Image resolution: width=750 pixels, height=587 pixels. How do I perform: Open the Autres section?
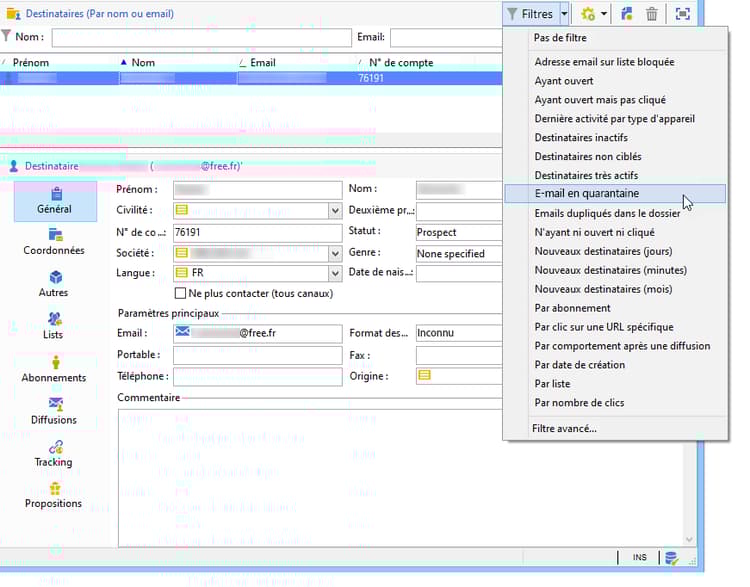54,284
